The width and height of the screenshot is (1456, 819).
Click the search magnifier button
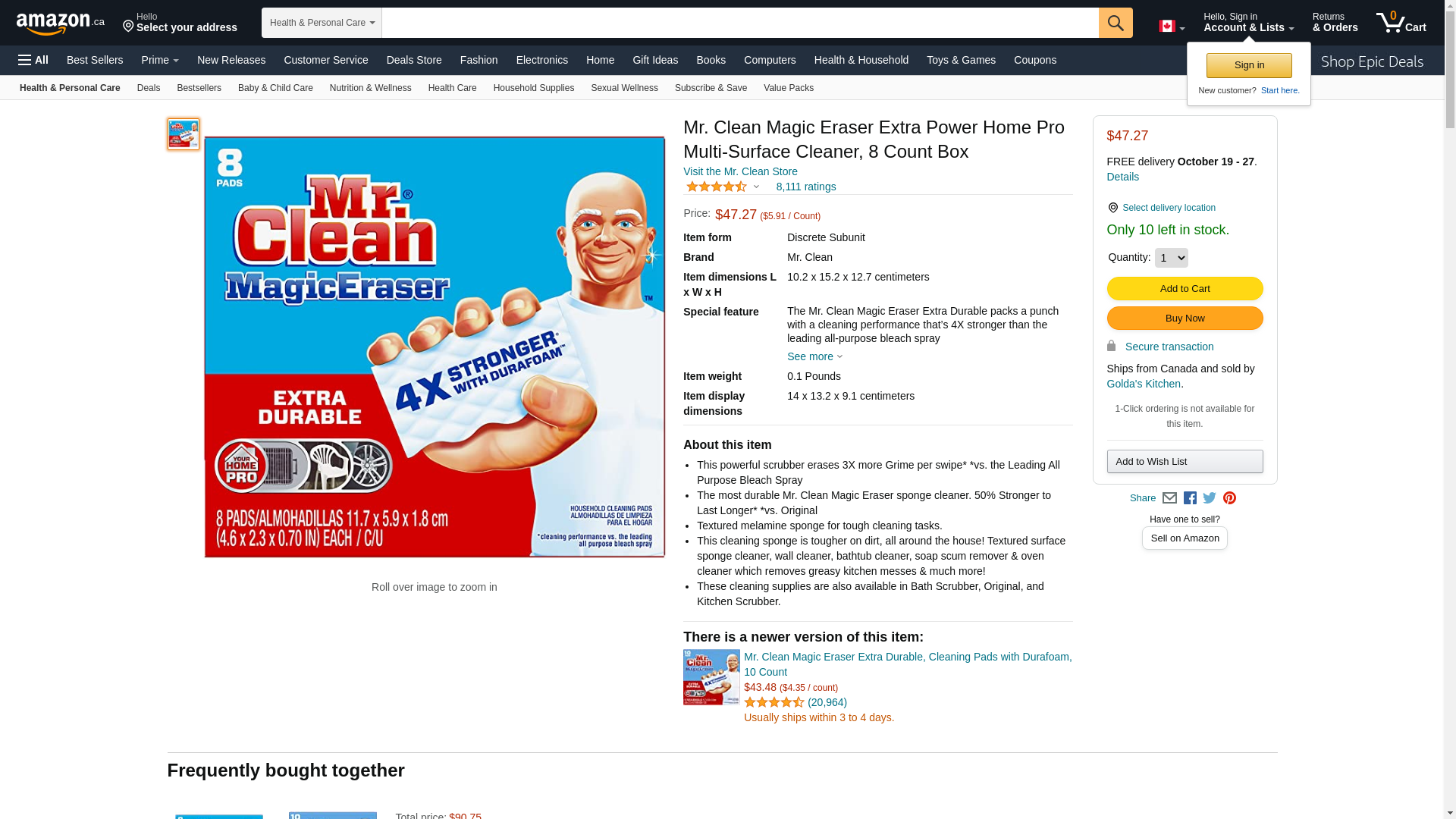1116,23
